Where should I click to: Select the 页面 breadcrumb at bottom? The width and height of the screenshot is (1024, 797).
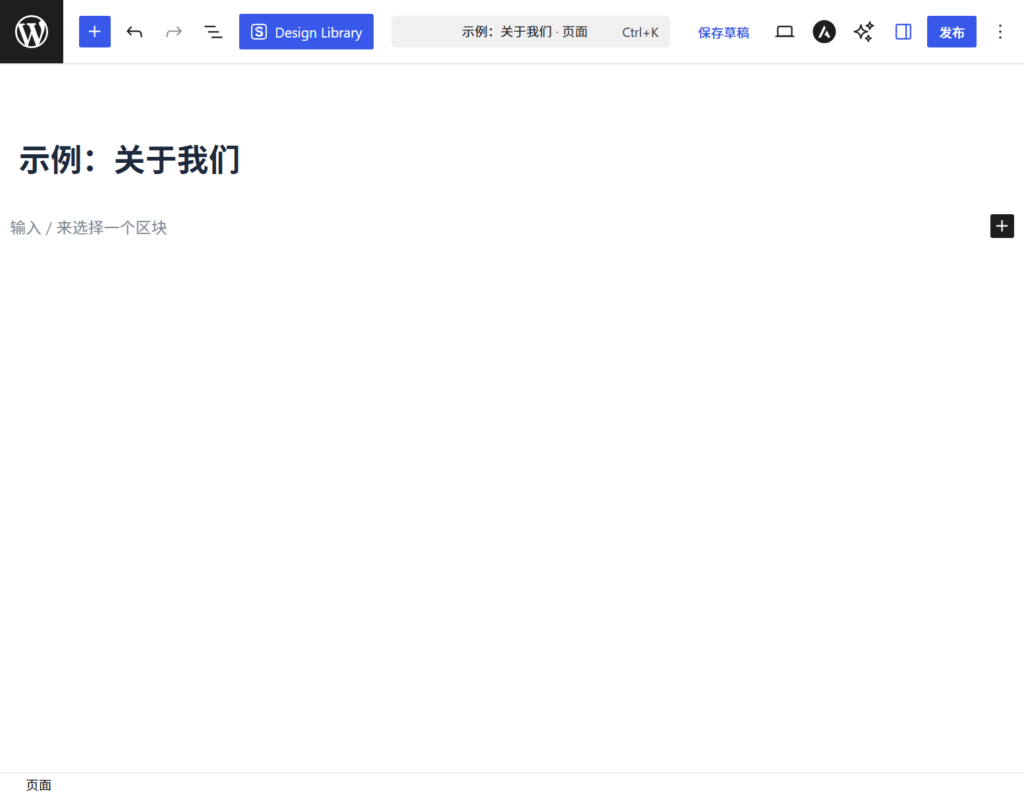pos(39,785)
